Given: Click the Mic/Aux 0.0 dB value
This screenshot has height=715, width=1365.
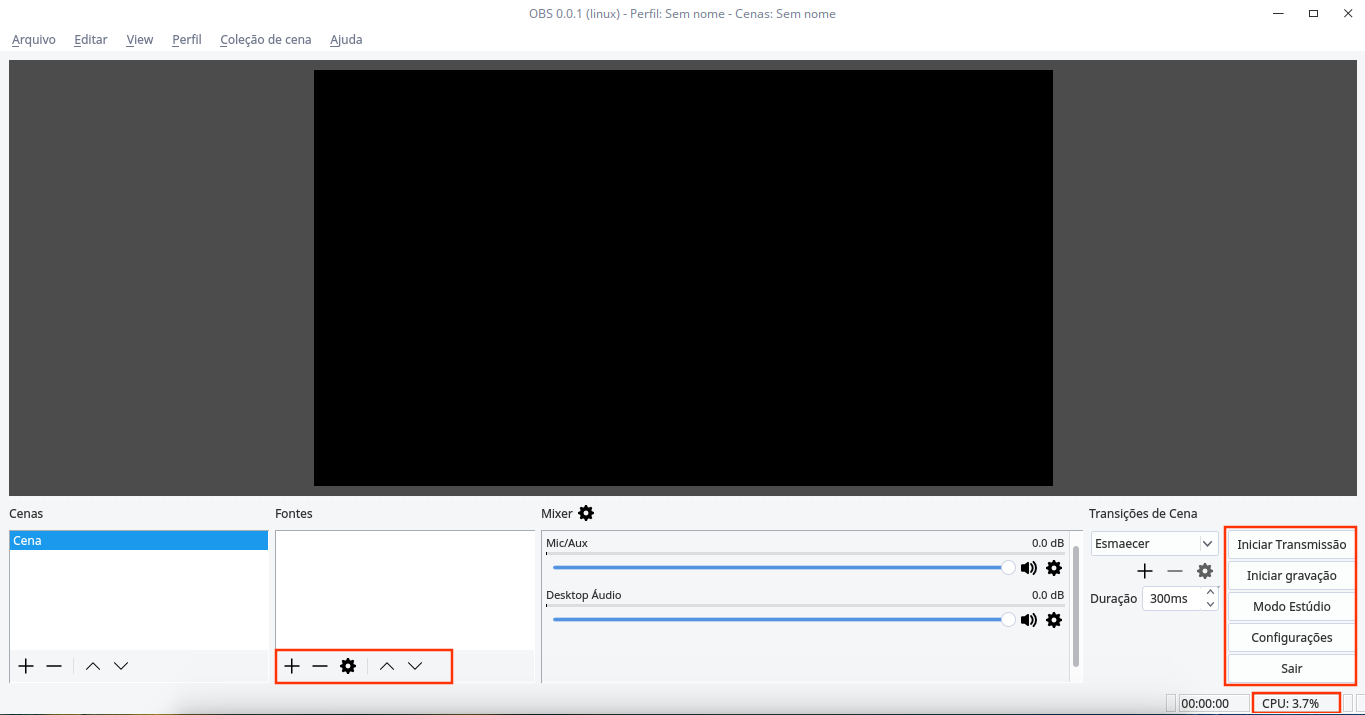Looking at the screenshot, I should coord(1048,543).
